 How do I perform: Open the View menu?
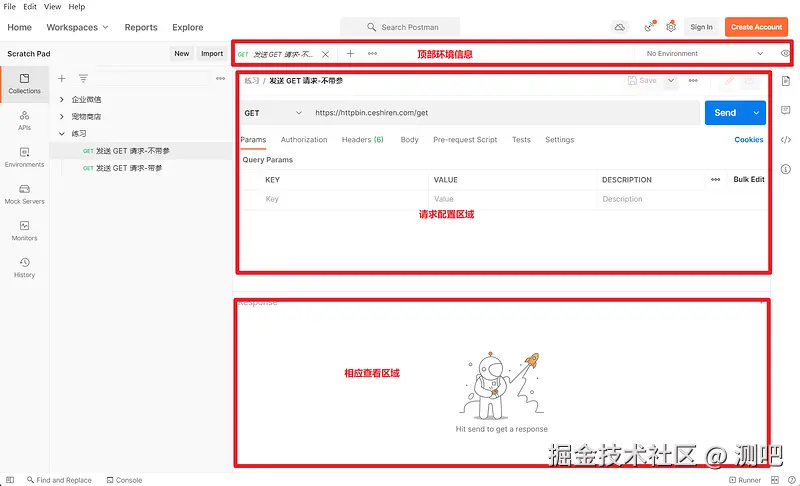53,7
